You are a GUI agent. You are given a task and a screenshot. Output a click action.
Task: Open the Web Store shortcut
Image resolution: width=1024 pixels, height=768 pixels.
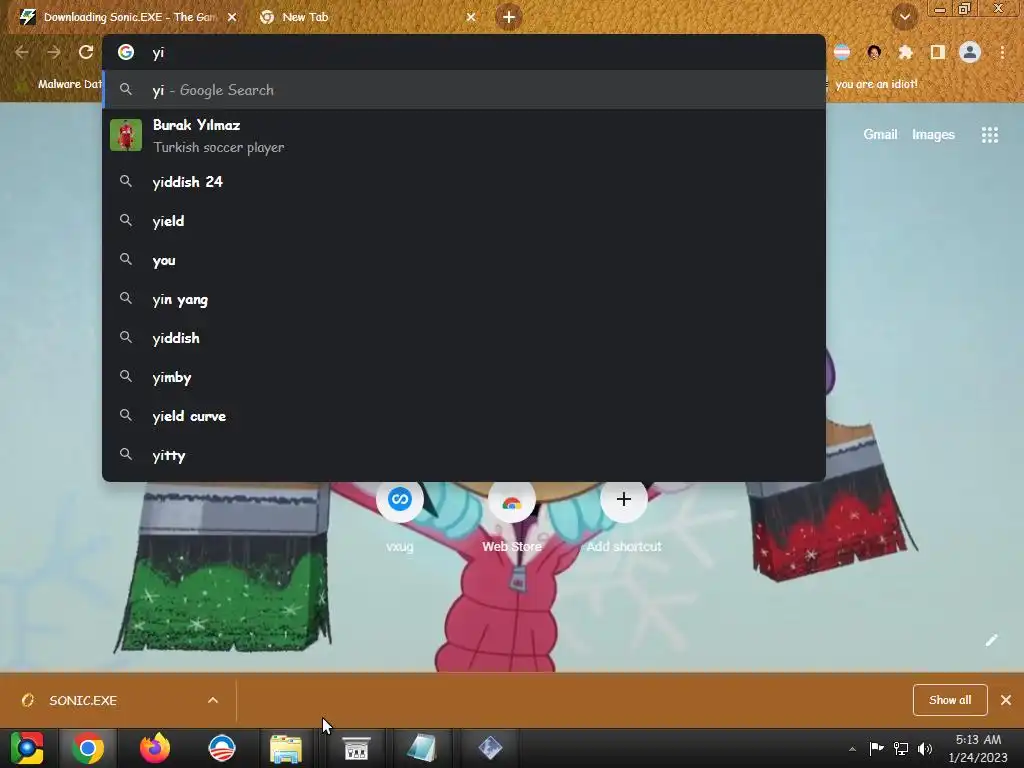click(512, 502)
